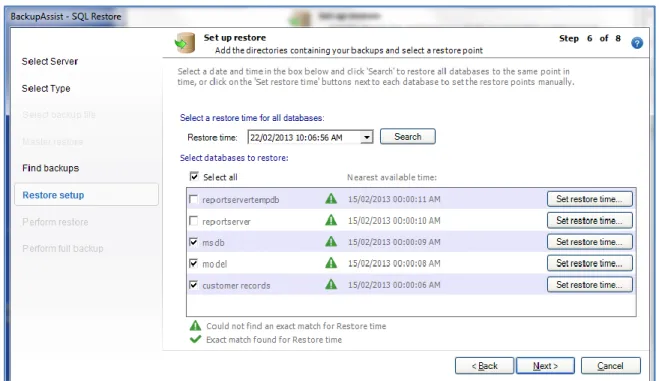Open the Restore time dropdown arrow
The height and width of the screenshot is (381, 659).
pos(367,137)
